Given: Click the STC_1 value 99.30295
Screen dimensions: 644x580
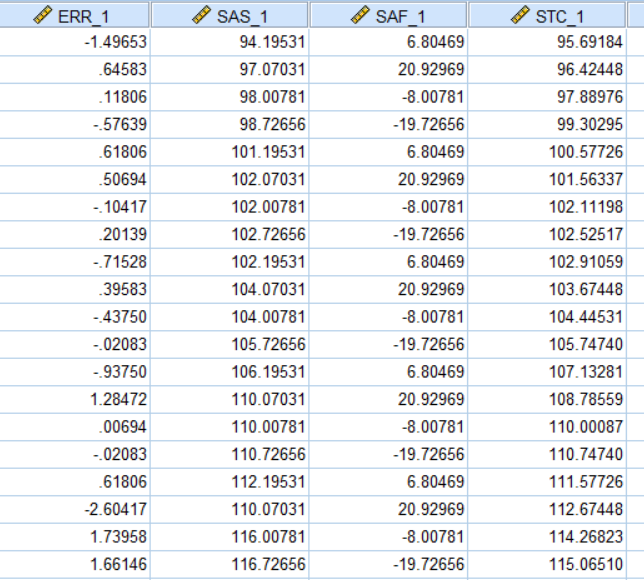Looking at the screenshot, I should tap(590, 124).
